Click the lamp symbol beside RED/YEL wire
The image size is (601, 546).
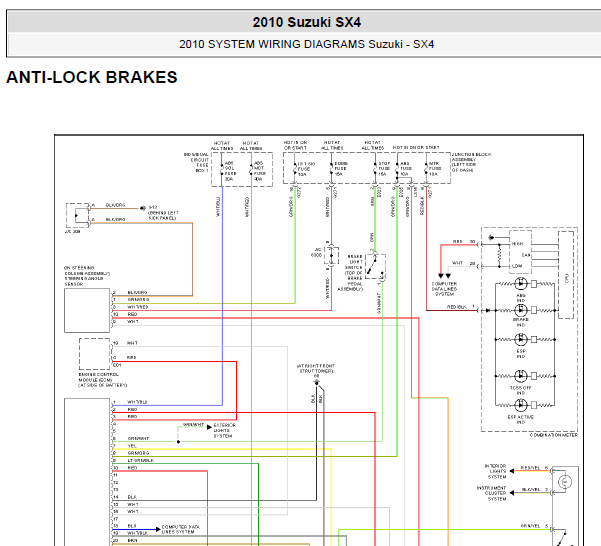565,482
